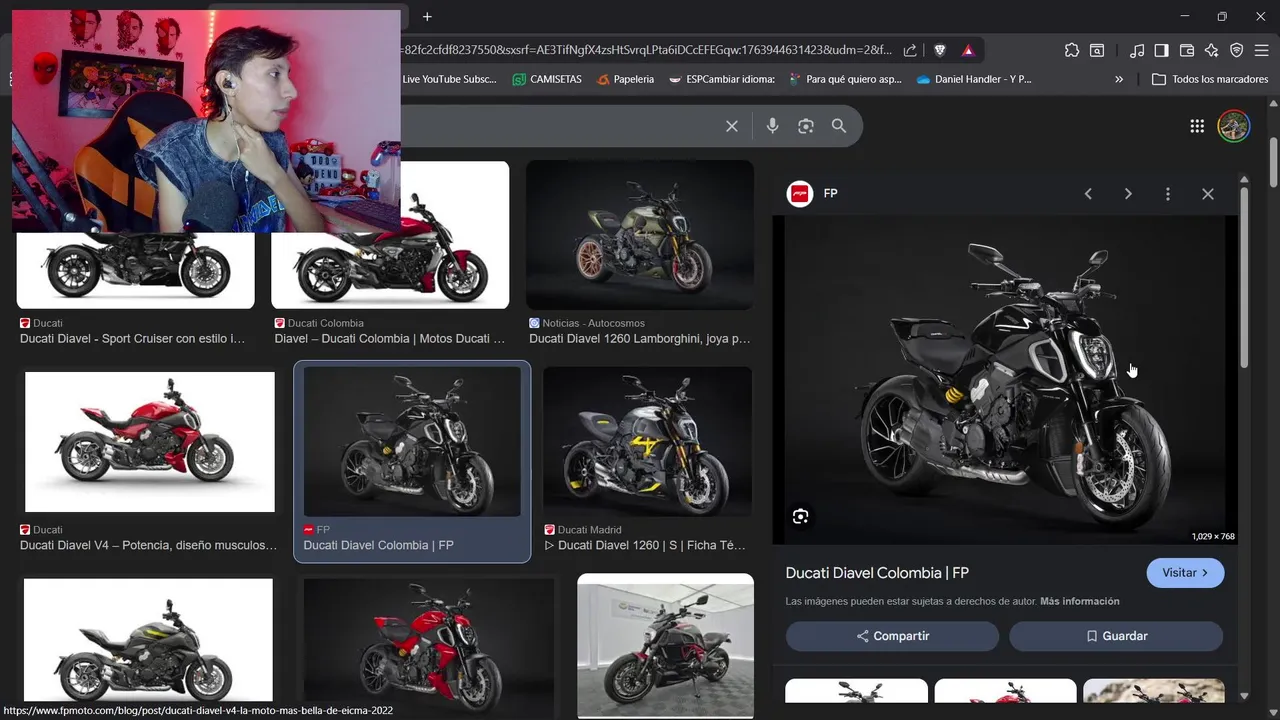The image size is (1280, 720).
Task: Click the Visitar button
Action: click(1185, 573)
